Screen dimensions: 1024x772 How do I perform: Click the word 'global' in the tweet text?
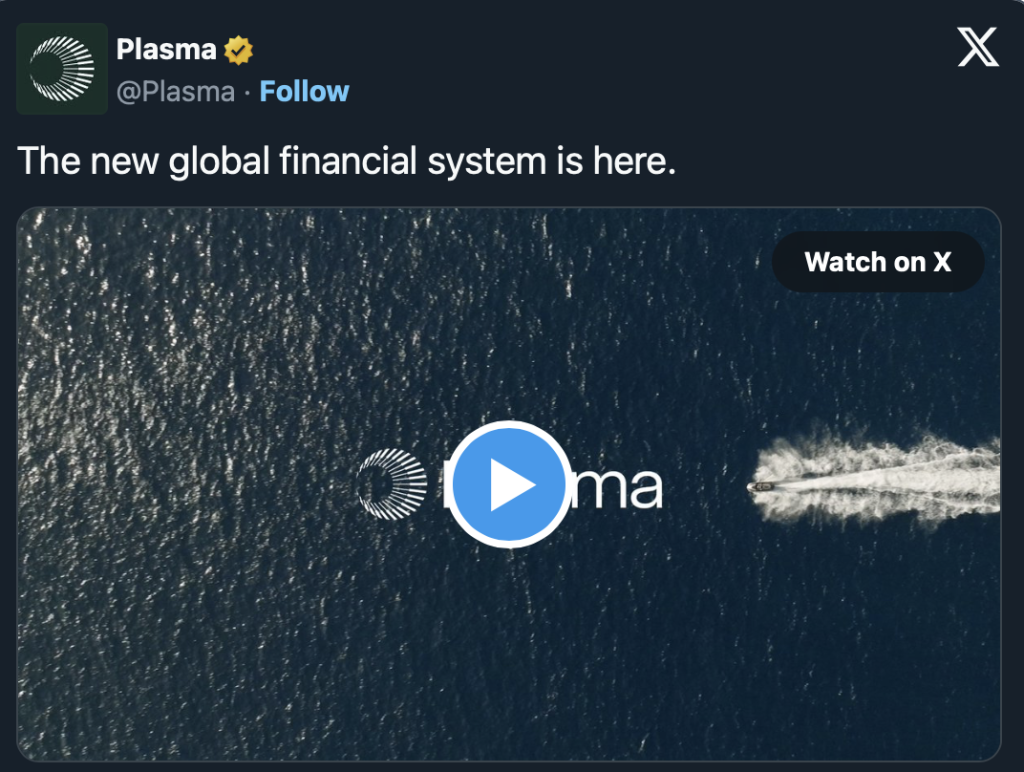pos(219,162)
